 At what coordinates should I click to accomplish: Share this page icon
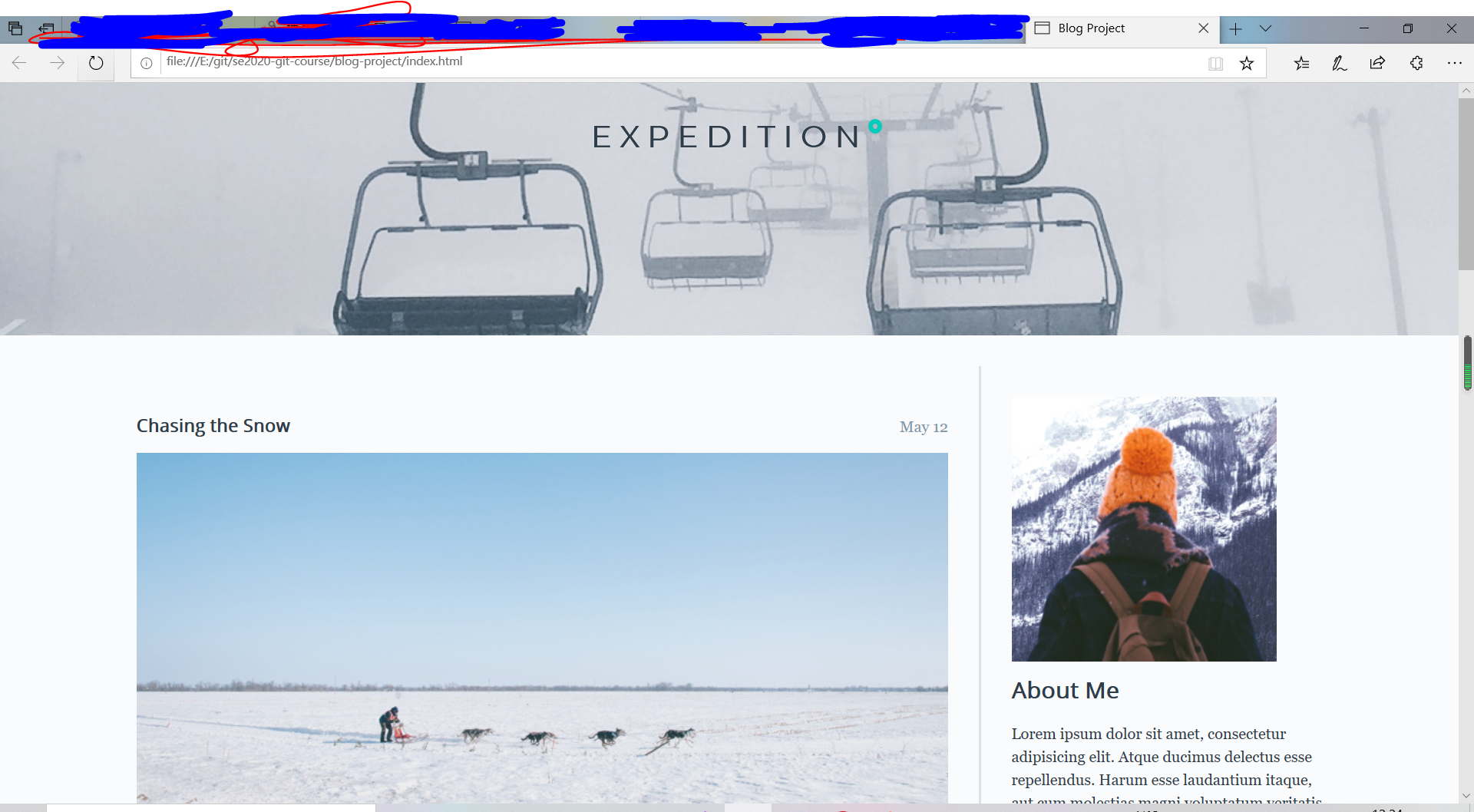point(1378,64)
